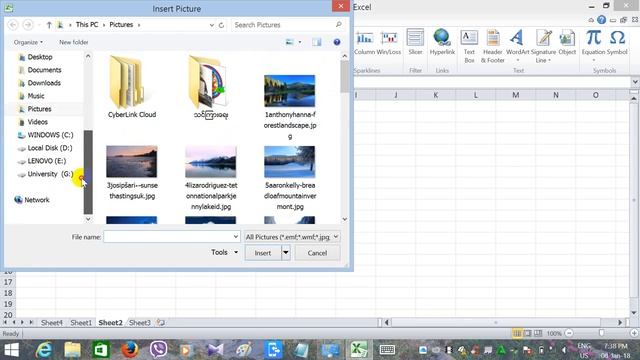Open Firefox from taskbar

coord(129,350)
